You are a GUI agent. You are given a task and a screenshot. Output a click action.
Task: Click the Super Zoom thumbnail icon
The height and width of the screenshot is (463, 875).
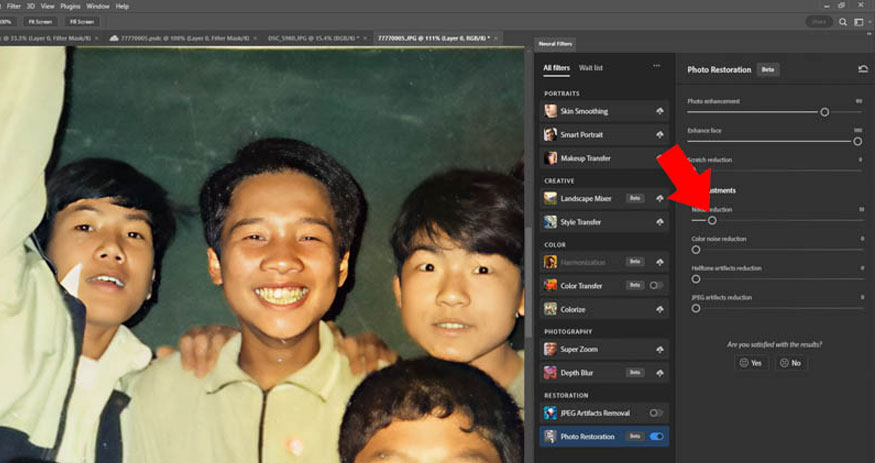pos(551,349)
